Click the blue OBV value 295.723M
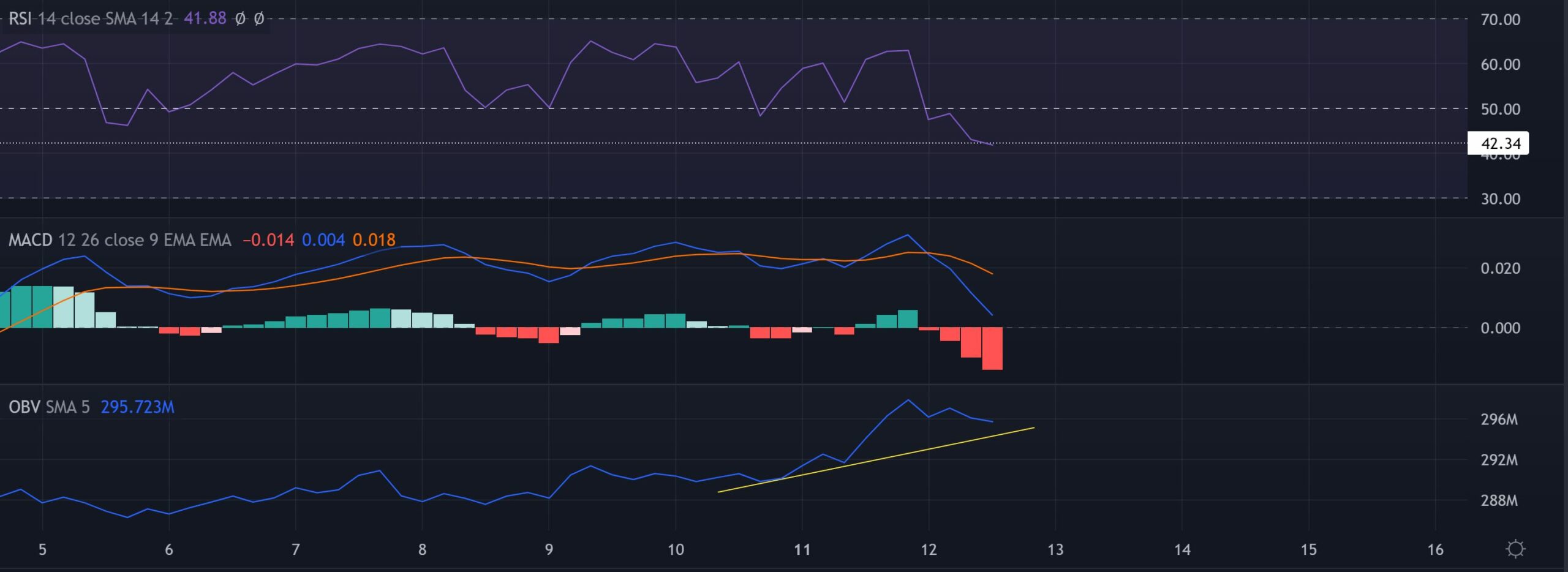This screenshot has height=572, width=1568. pos(136,407)
